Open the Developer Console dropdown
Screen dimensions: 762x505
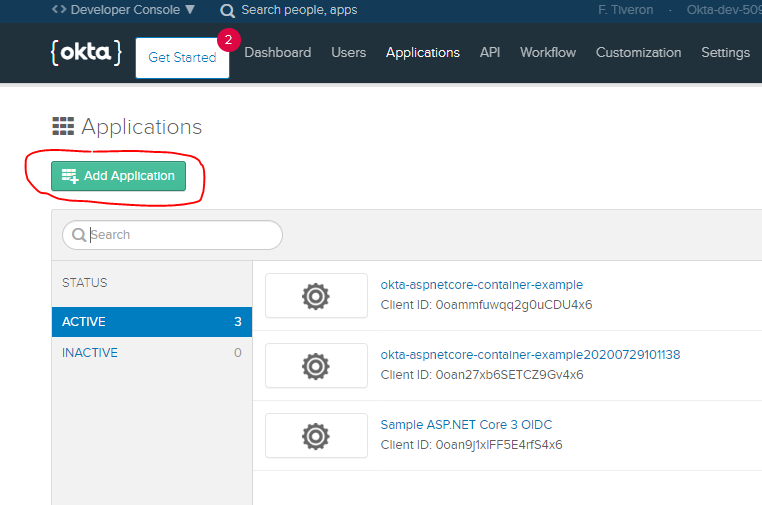tap(125, 10)
